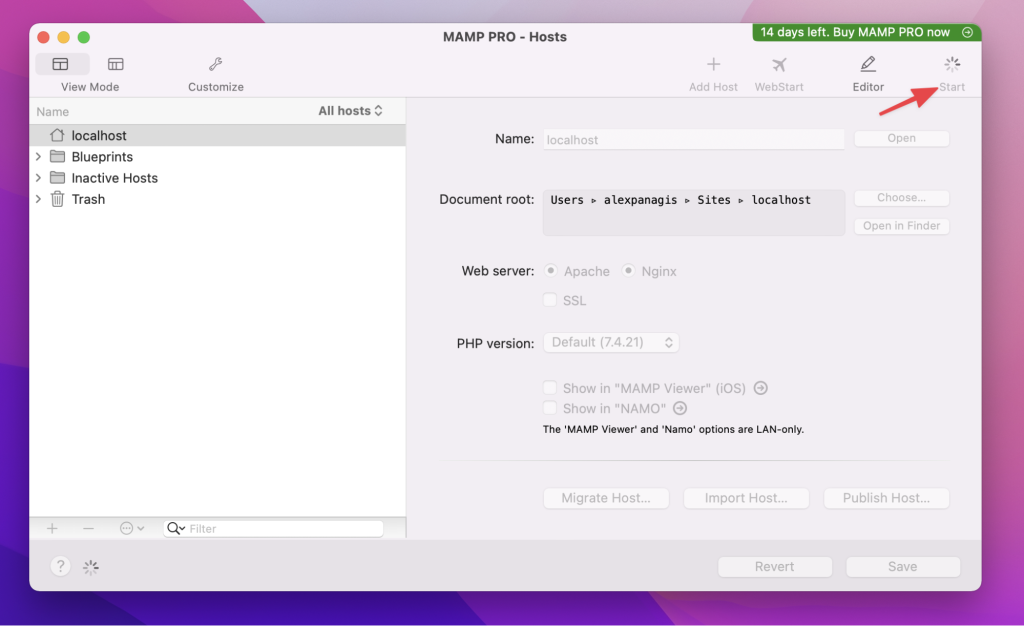
Task: Click Open in Finder button
Action: pyautogui.click(x=901, y=225)
